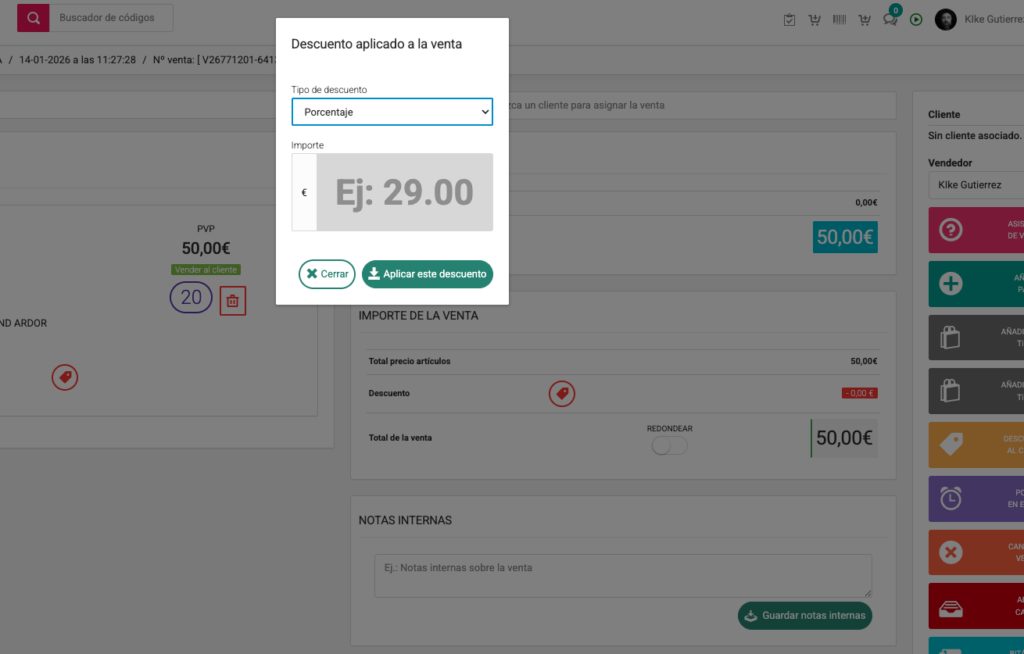Screen dimensions: 1024x654
Task: Click Cerrar to close the discount dialog
Action: pos(327,274)
